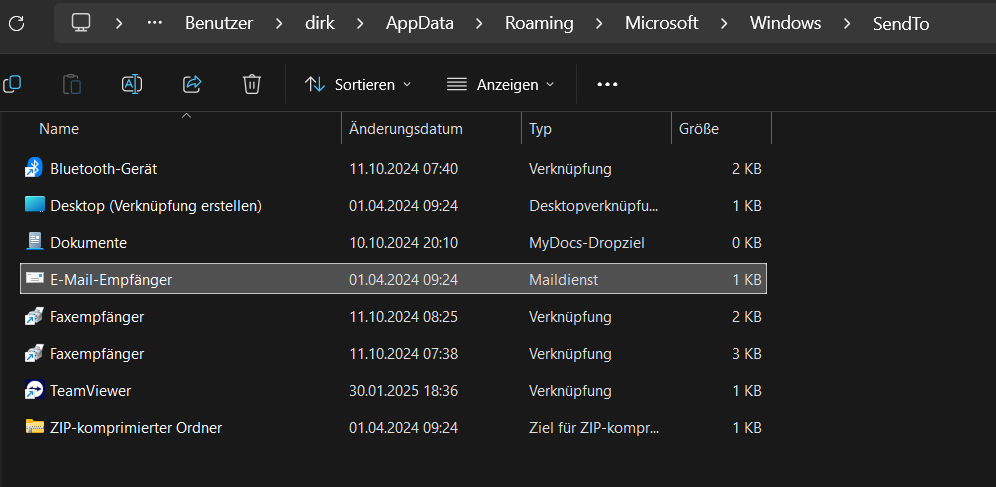
Task: Open the Sortieren dropdown
Action: click(x=358, y=84)
